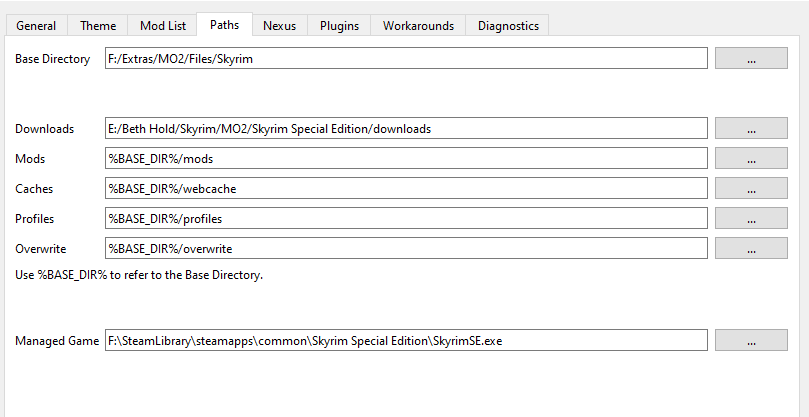Edit the Mods path field
This screenshot has height=417, width=809.
point(406,158)
